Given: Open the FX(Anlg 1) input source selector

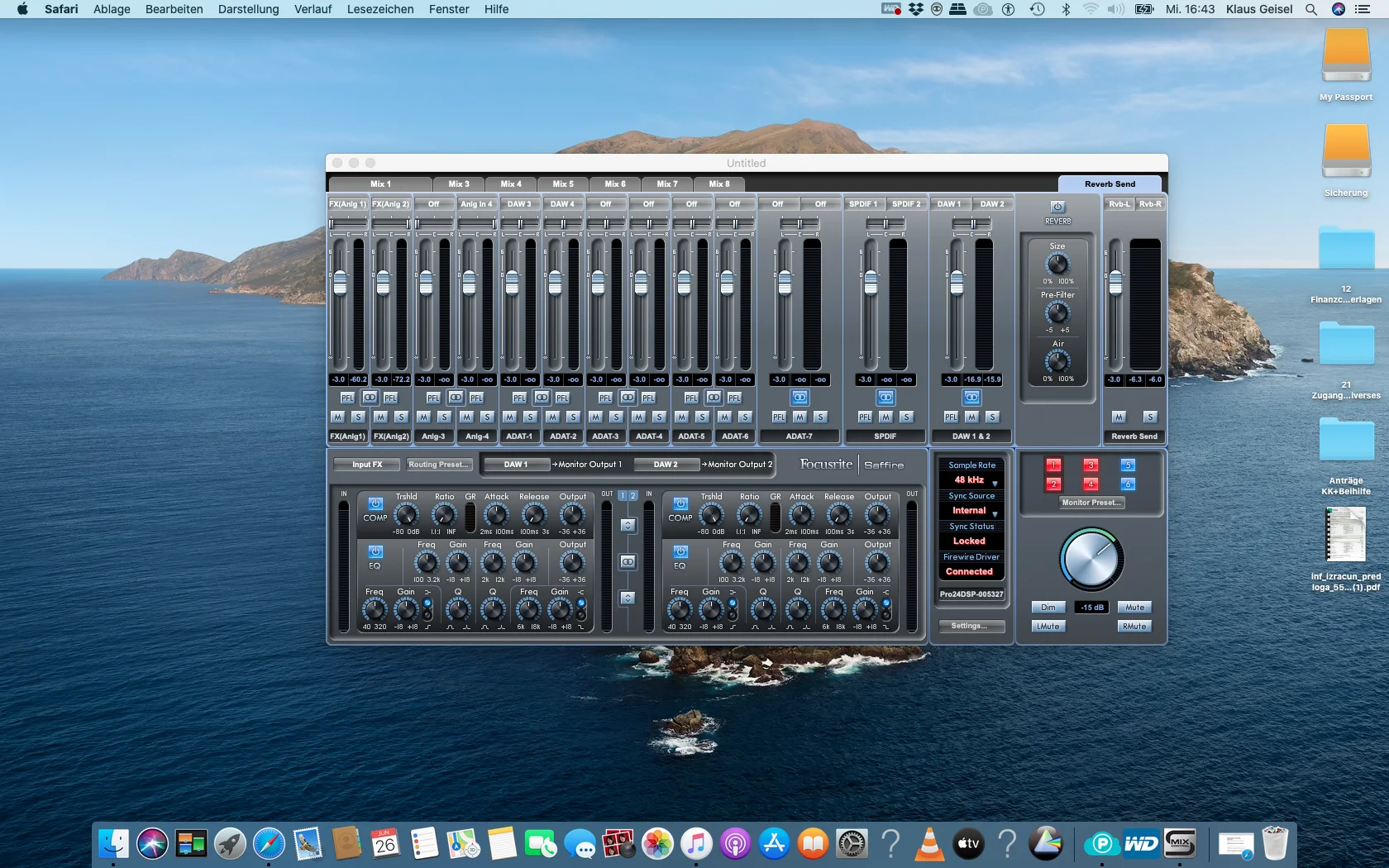Looking at the screenshot, I should [347, 204].
